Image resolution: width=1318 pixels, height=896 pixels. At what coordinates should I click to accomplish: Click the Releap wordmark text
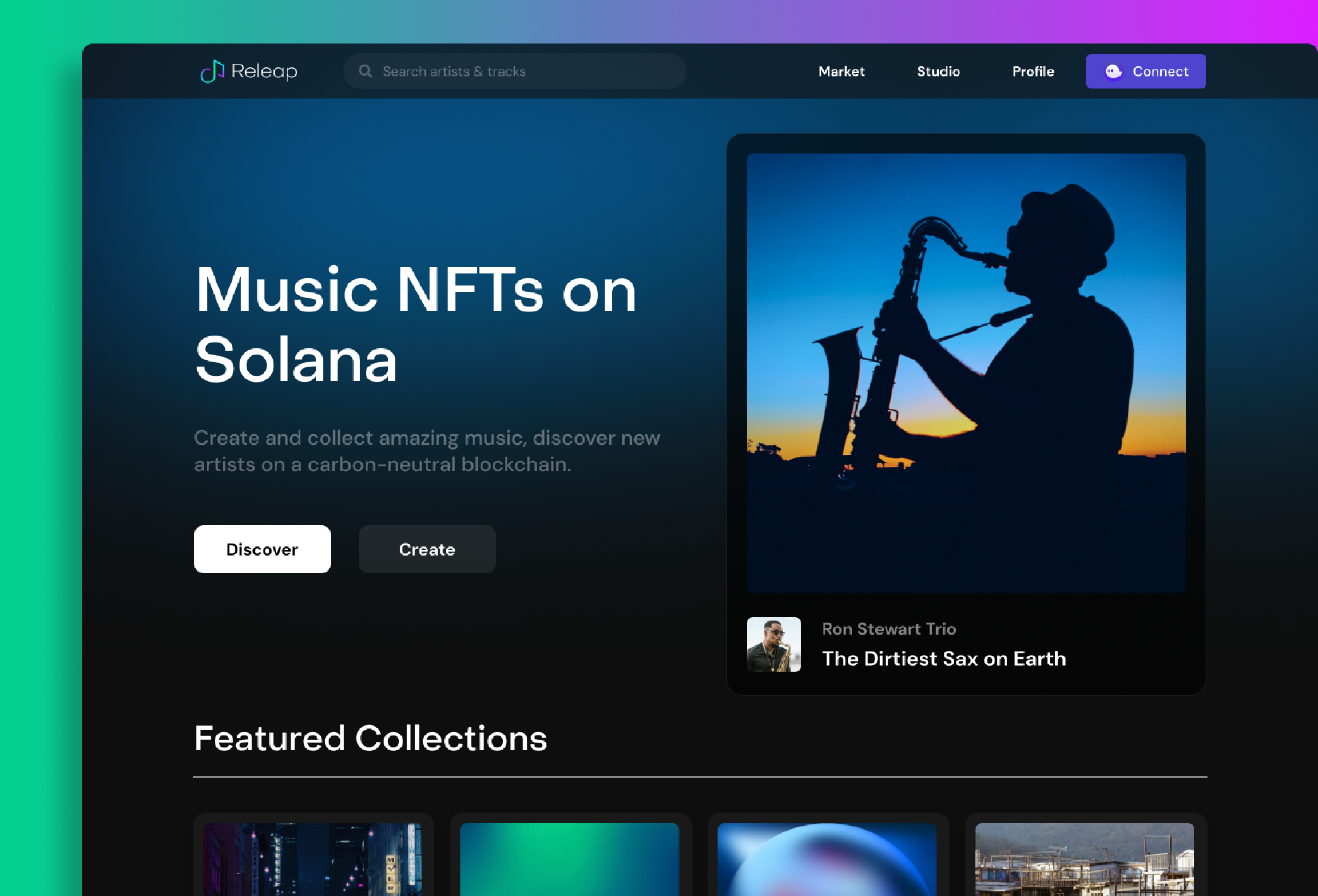pos(264,72)
